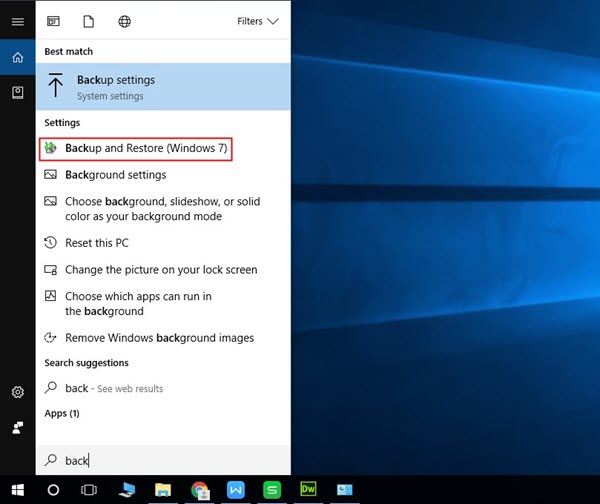Click the web results magnifier icon
Image resolution: width=600 pixels, height=504 pixels.
51,388
